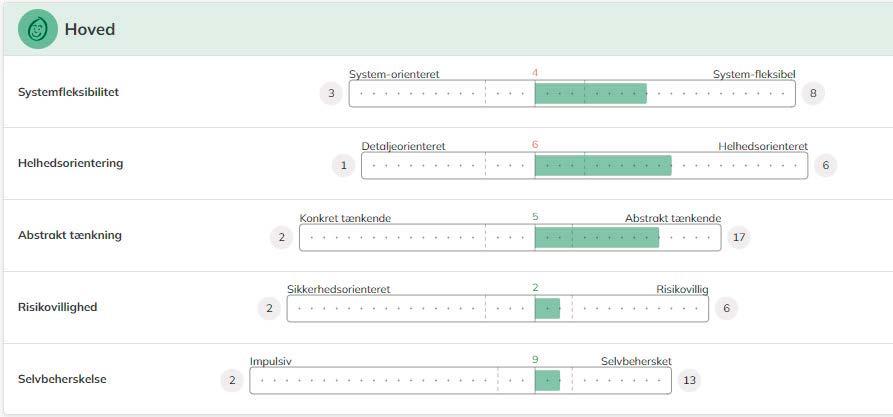Click the badge showing 17 for Abstrakt tænkende
This screenshot has height=417, width=893.
click(x=740, y=237)
